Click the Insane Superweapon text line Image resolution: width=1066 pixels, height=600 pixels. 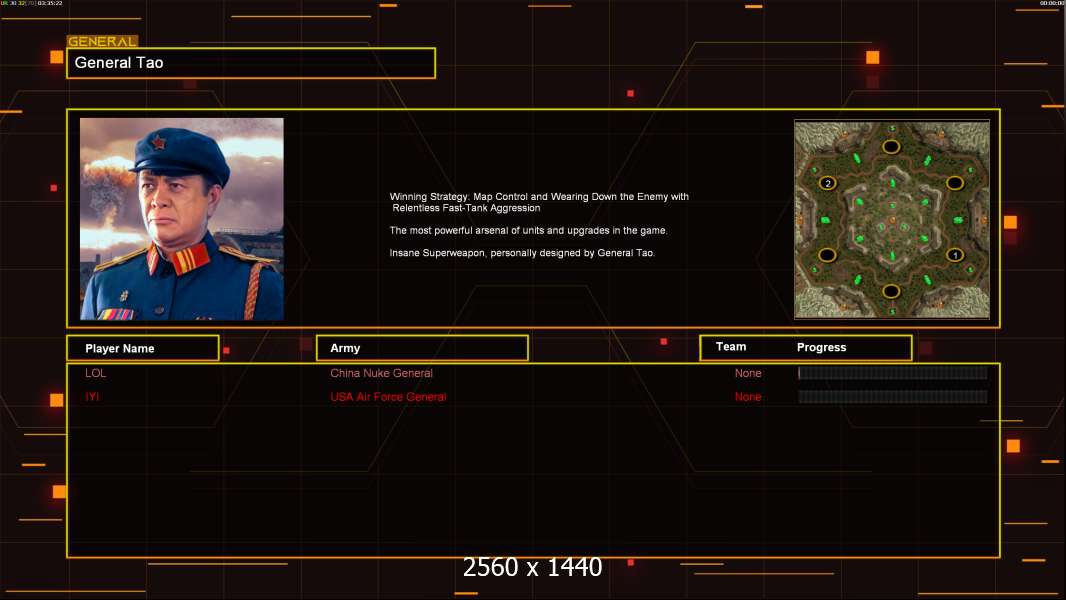(522, 253)
